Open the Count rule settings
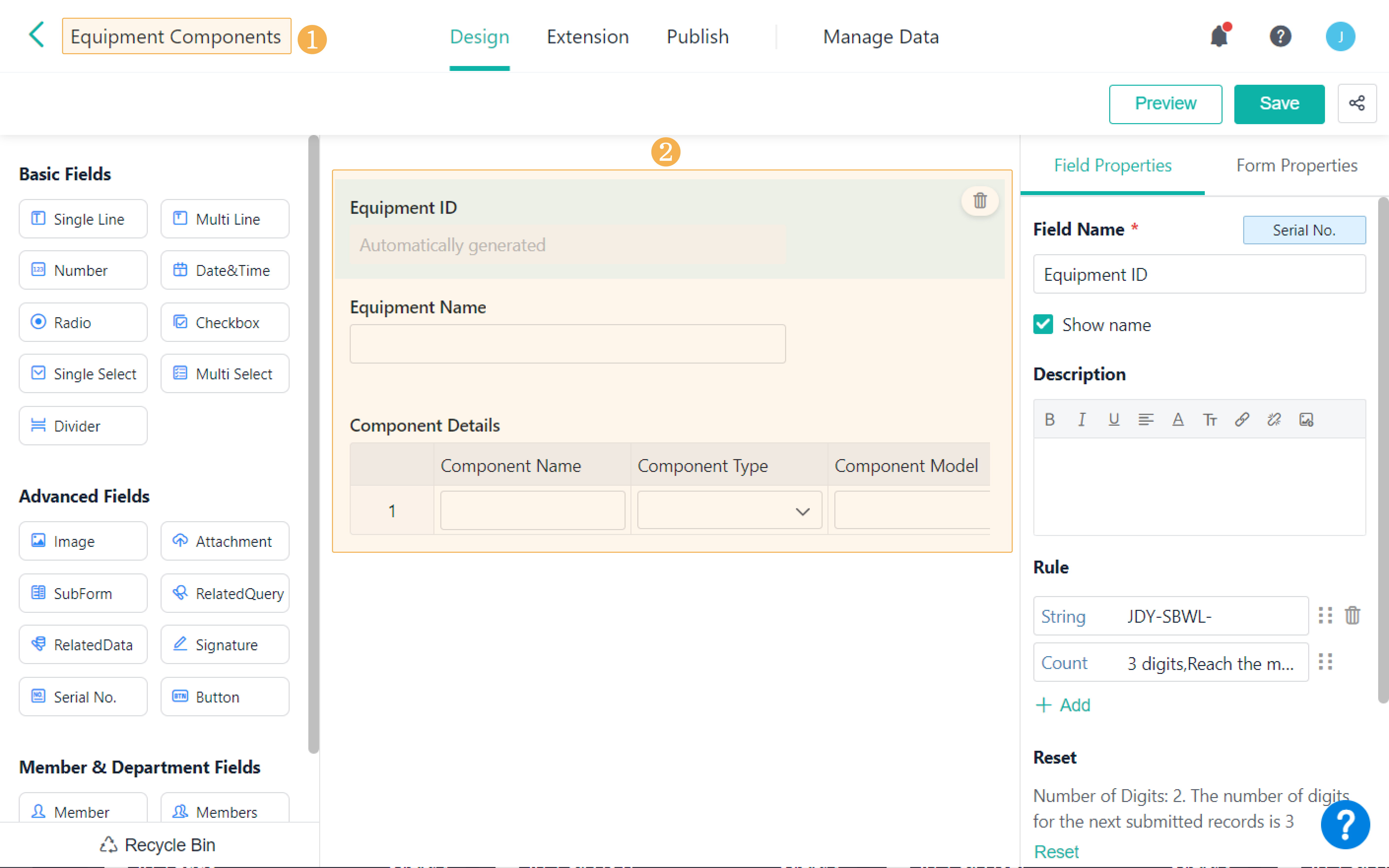This screenshot has height=868, width=1389. tap(1170, 663)
